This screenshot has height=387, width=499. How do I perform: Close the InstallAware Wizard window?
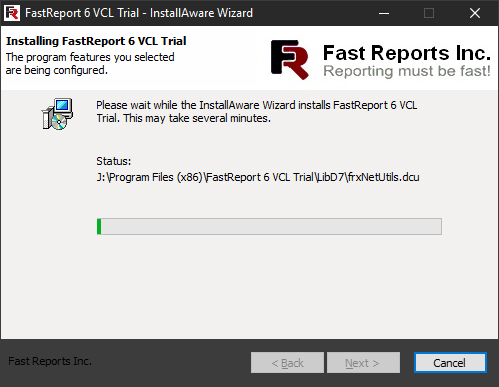[475, 13]
